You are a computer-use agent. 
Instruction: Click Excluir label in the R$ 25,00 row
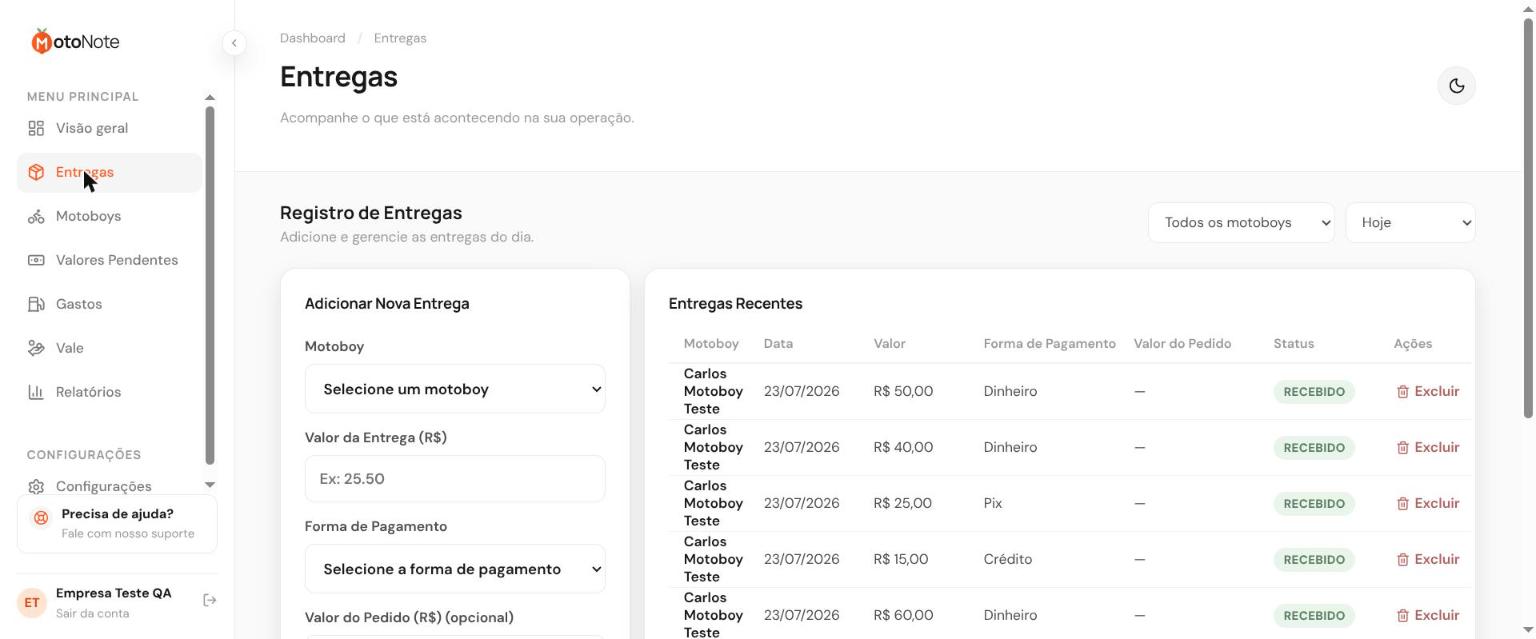pyautogui.click(x=1437, y=503)
